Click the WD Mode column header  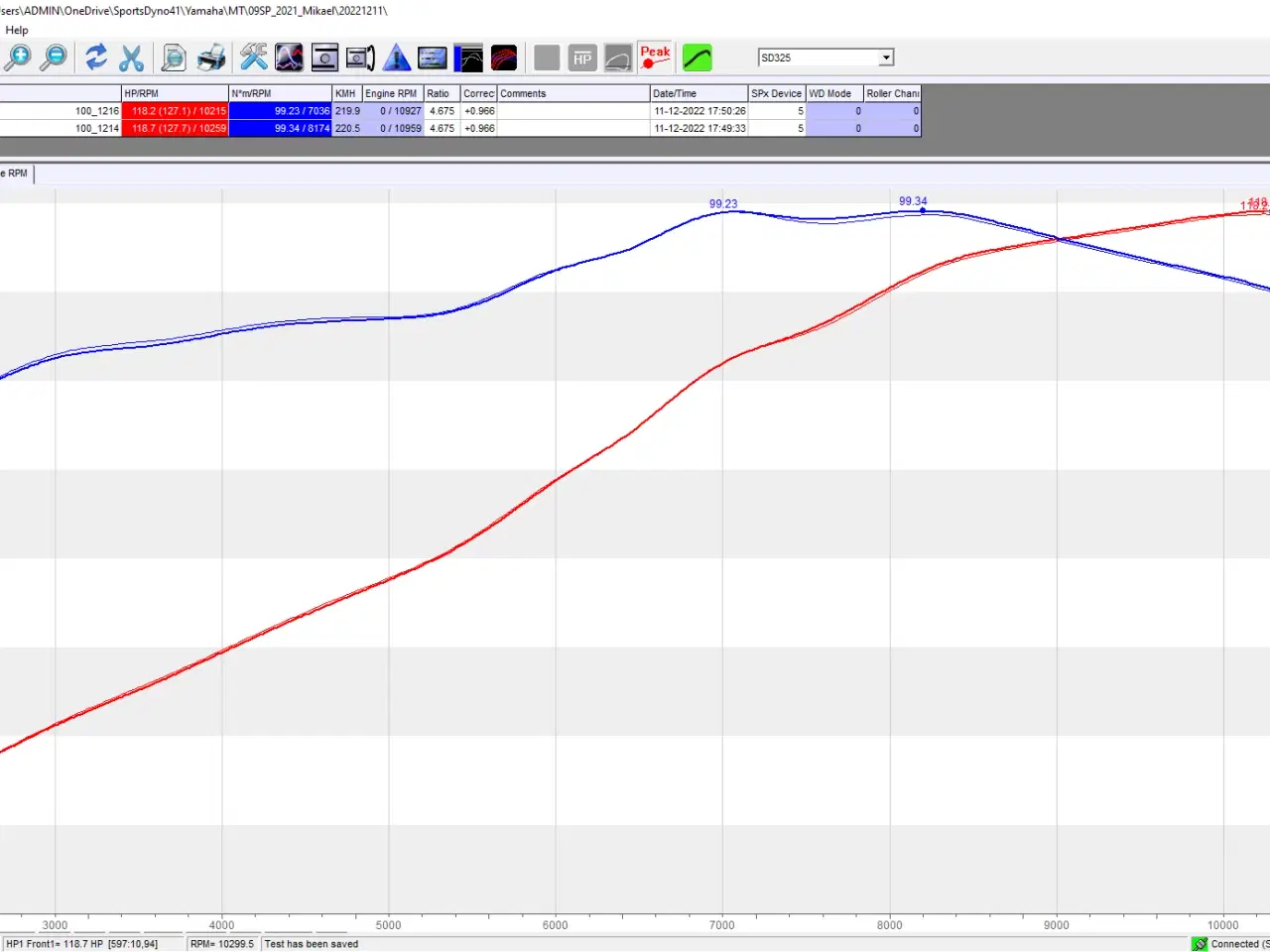pyautogui.click(x=834, y=93)
